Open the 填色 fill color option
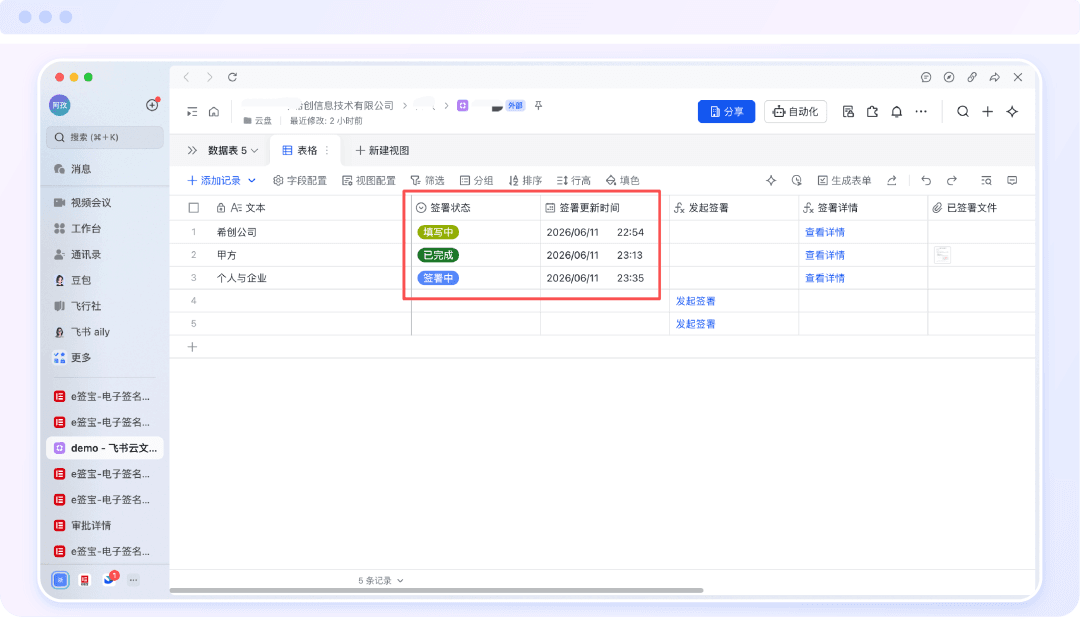The width and height of the screenshot is (1080, 626). (623, 180)
